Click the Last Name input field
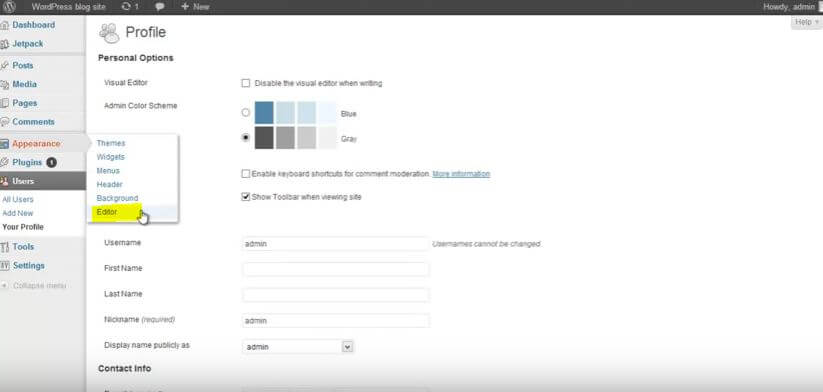This screenshot has height=392, width=823. pos(335,295)
